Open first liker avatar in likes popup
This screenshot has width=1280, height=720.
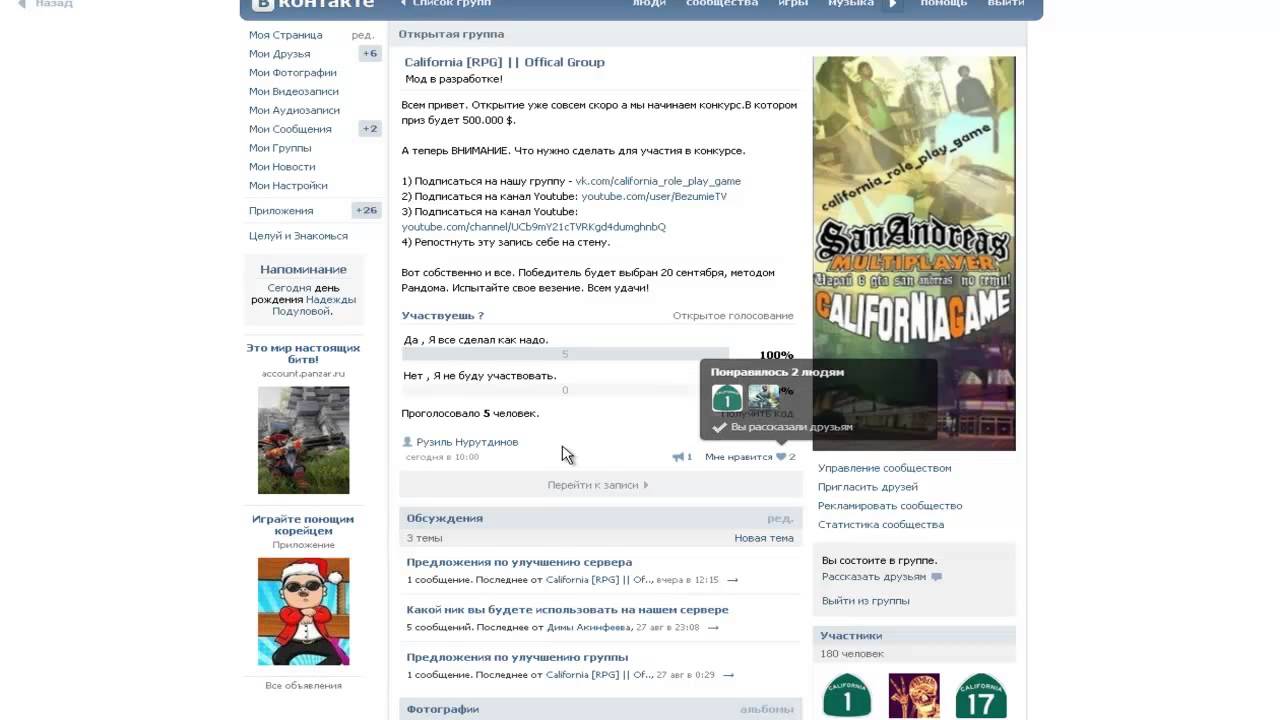[x=727, y=398]
